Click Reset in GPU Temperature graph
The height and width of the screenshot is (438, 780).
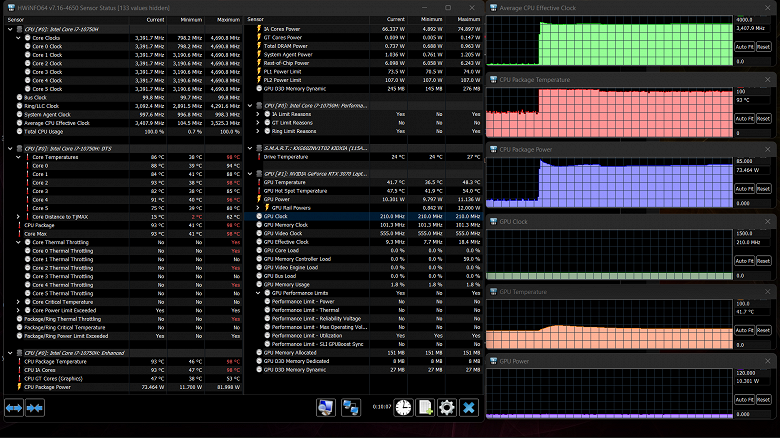[764, 330]
